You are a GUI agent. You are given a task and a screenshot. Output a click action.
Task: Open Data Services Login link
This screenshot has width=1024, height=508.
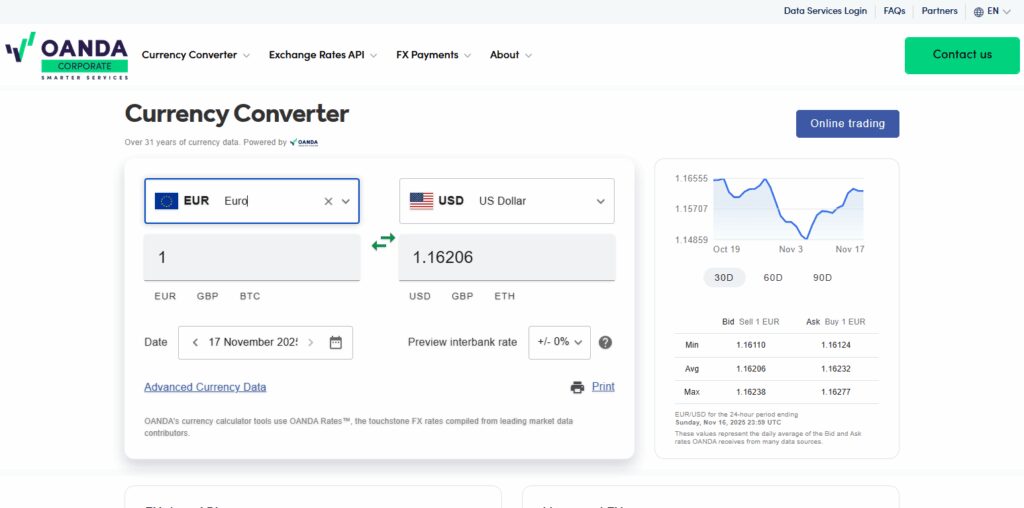click(825, 11)
